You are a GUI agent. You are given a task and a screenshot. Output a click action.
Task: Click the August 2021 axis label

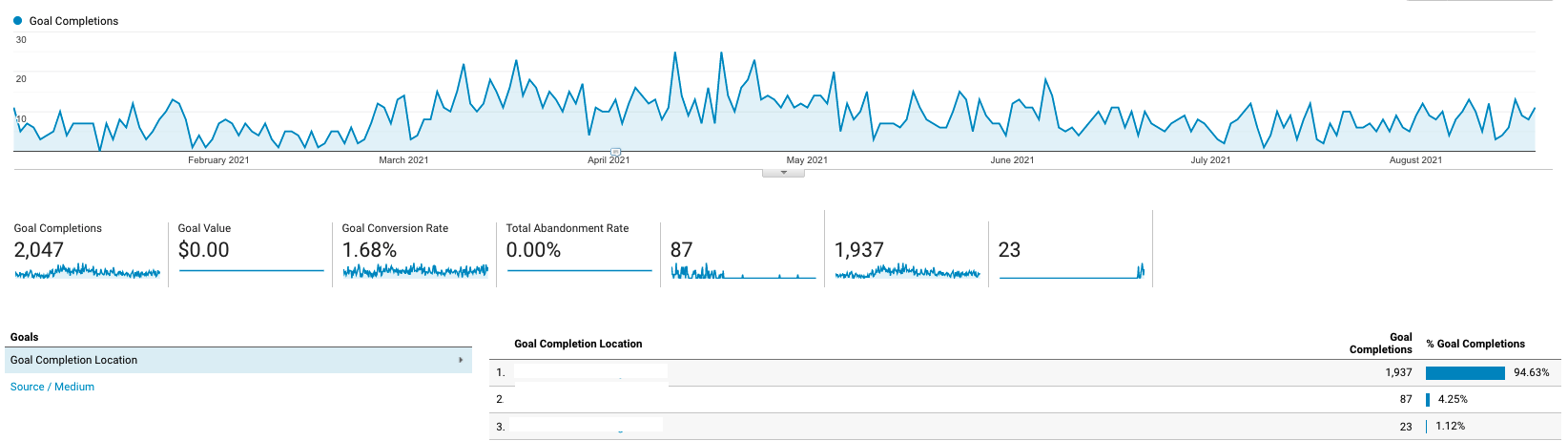click(x=1415, y=160)
